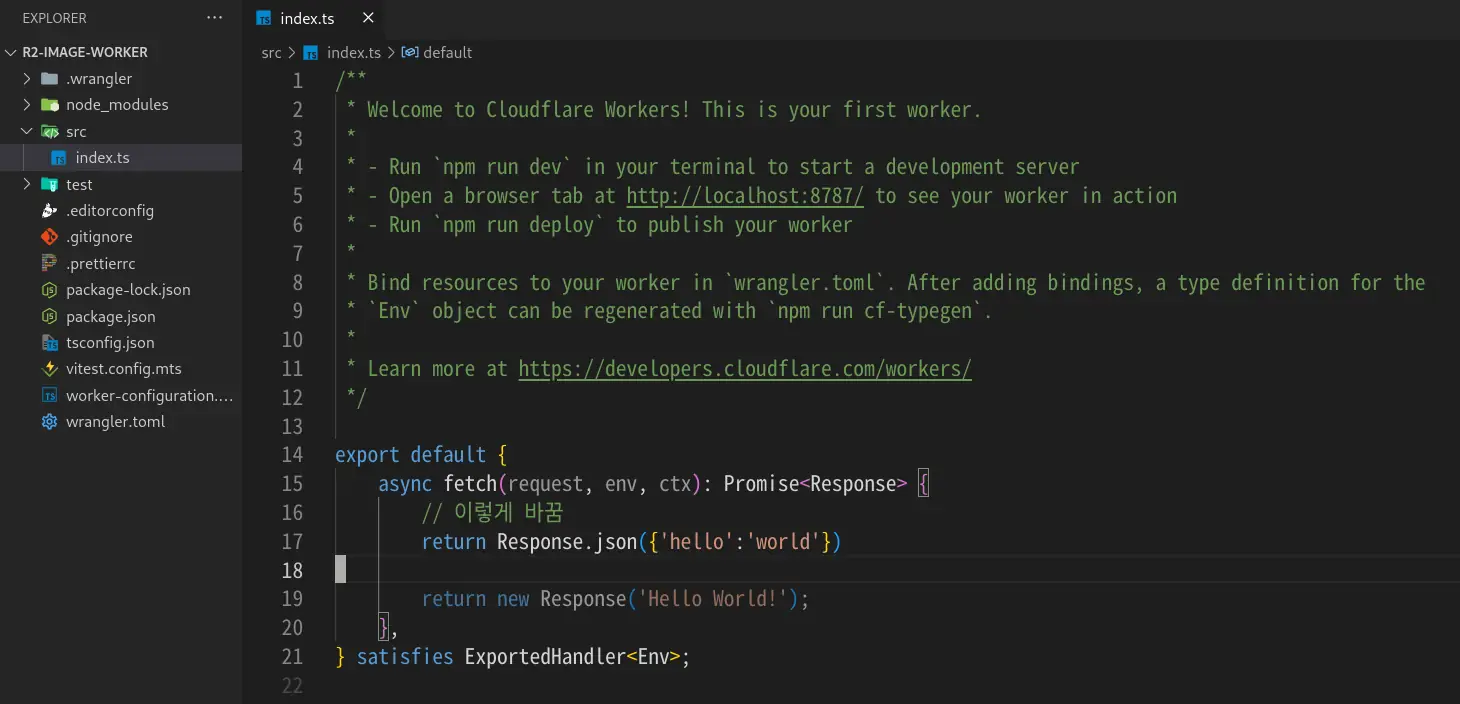
Task: Collapse the src folder
Action: coord(27,132)
